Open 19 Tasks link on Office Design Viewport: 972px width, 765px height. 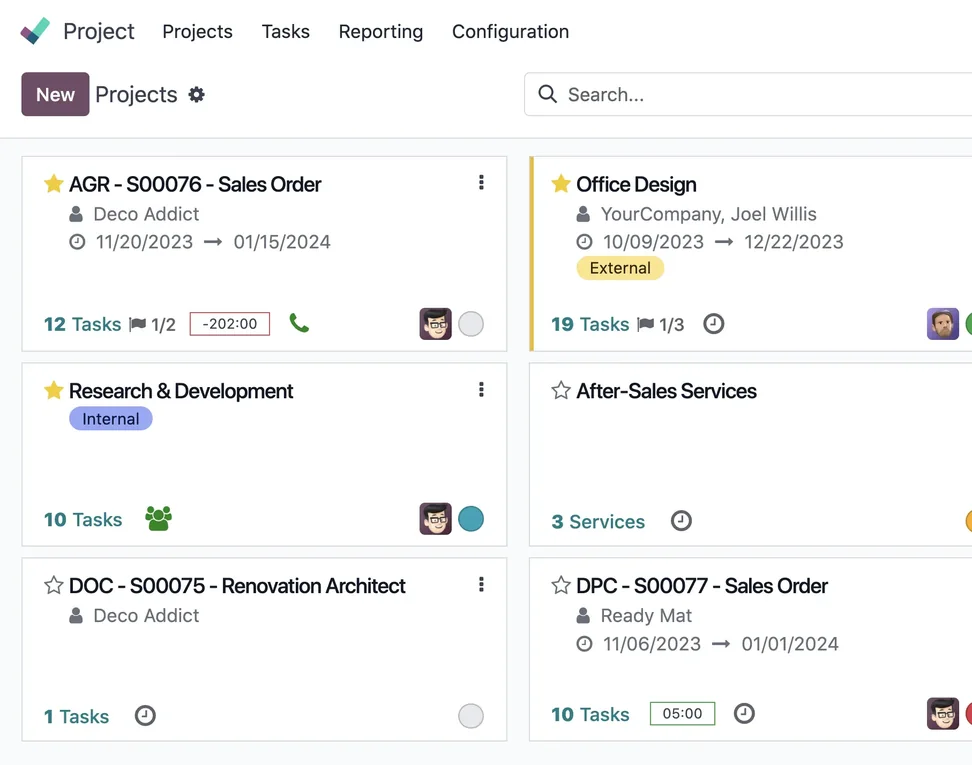click(590, 324)
